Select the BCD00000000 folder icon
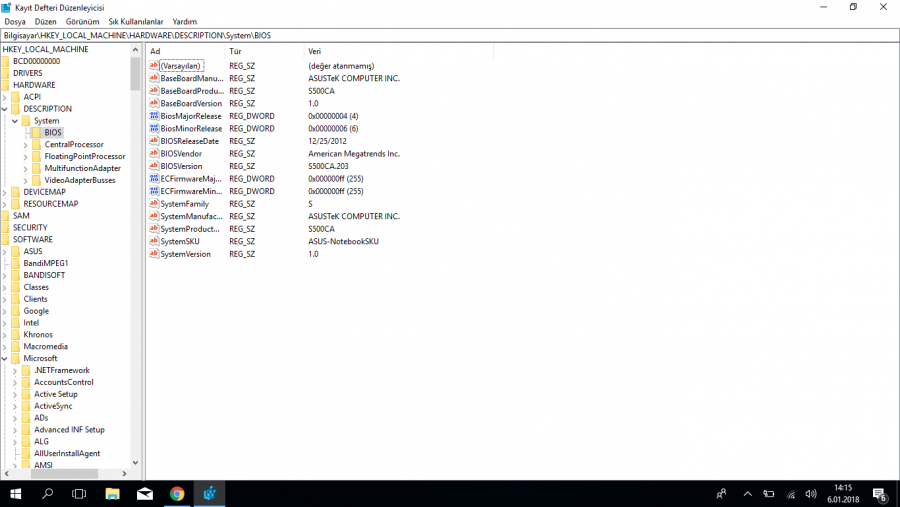The height and width of the screenshot is (507, 900). click(5, 61)
